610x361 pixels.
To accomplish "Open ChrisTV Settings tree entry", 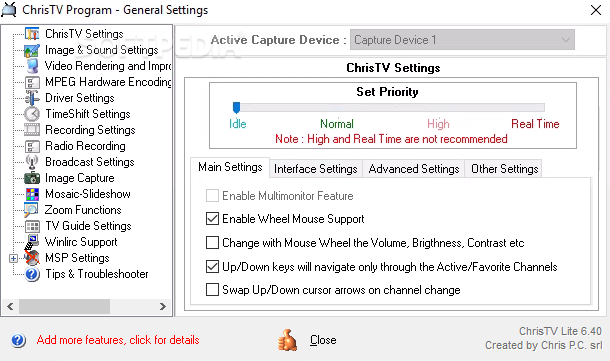I will pos(84,34).
